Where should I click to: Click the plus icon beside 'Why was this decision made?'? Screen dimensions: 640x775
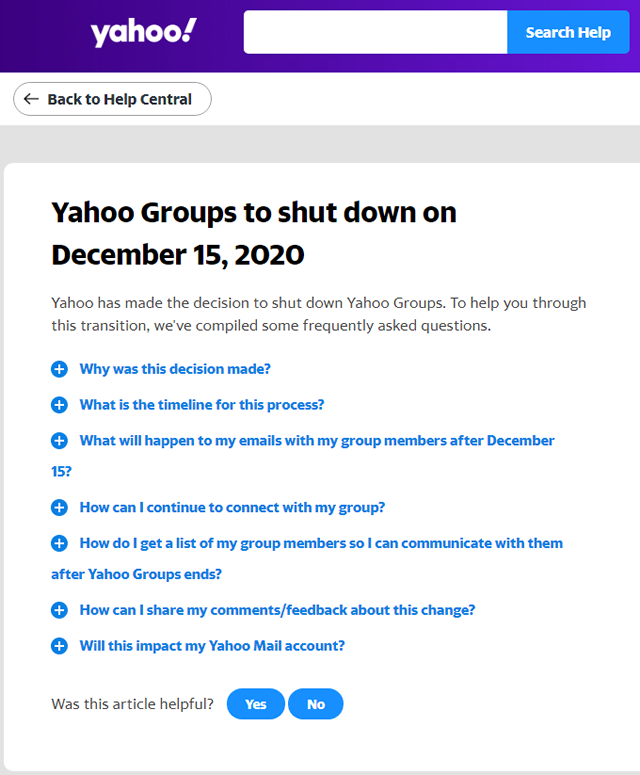coord(60,369)
